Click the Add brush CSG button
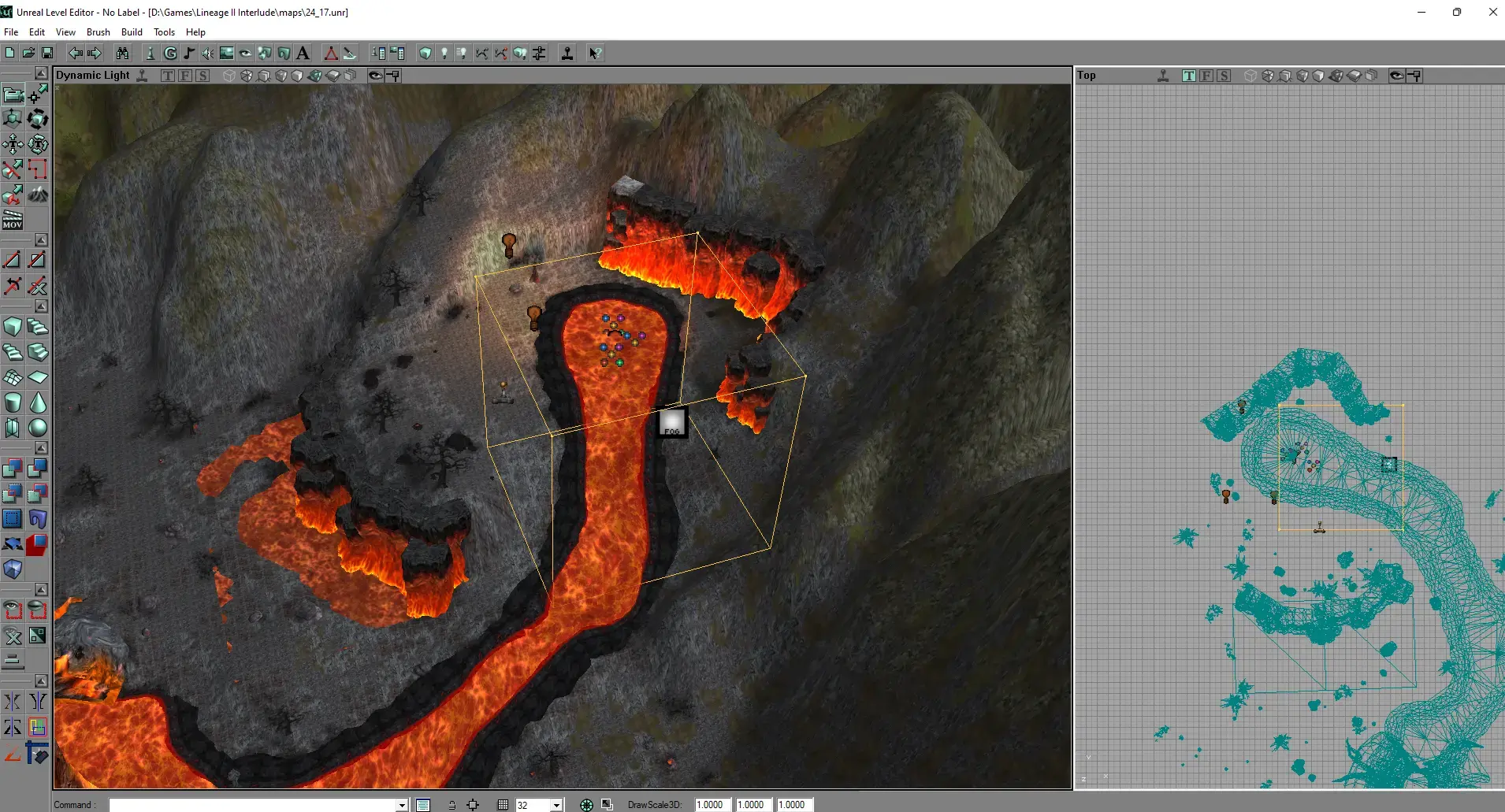Viewport: 1505px width, 812px height. coord(13,469)
